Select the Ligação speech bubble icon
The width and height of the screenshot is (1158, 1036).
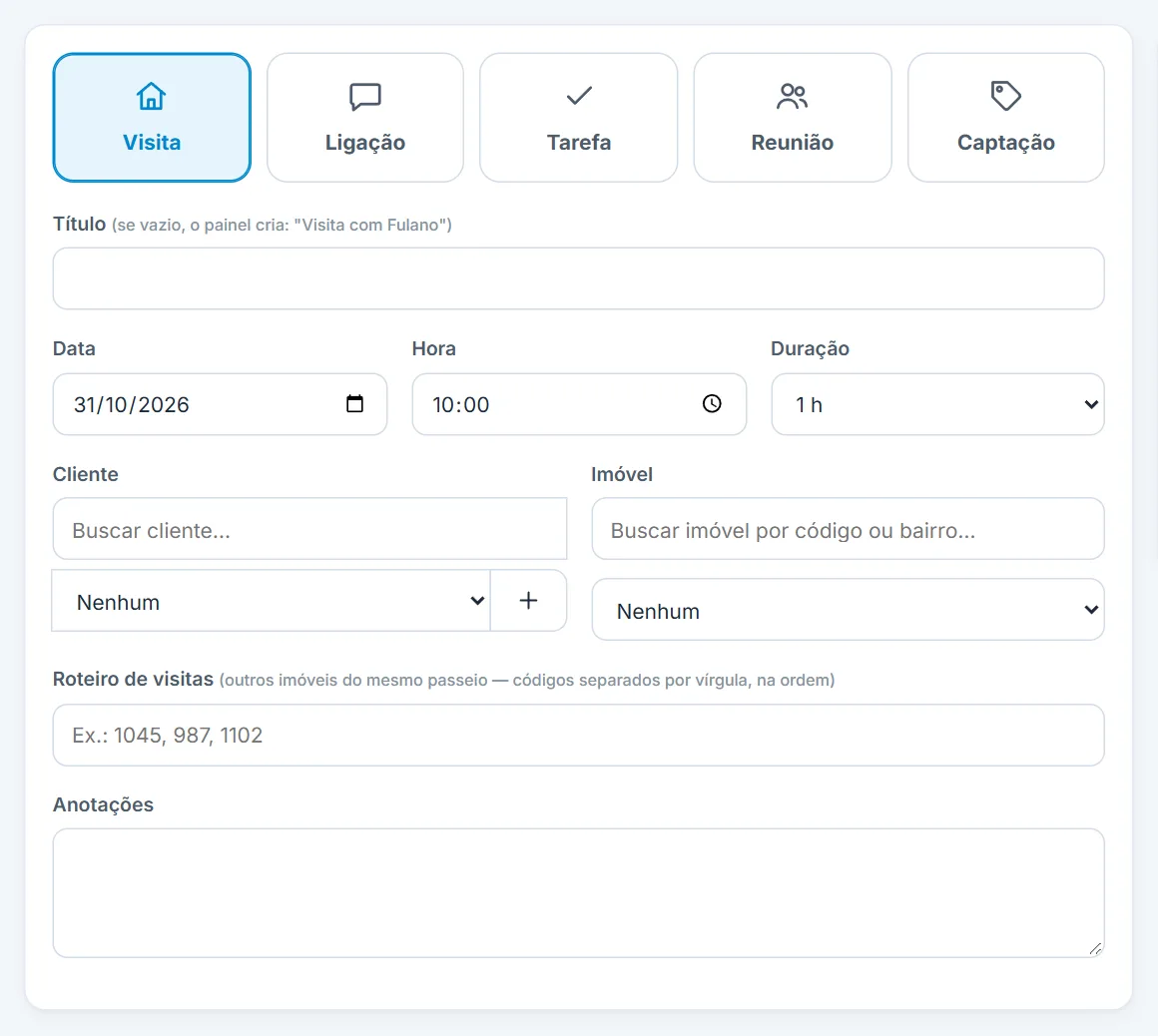[364, 97]
